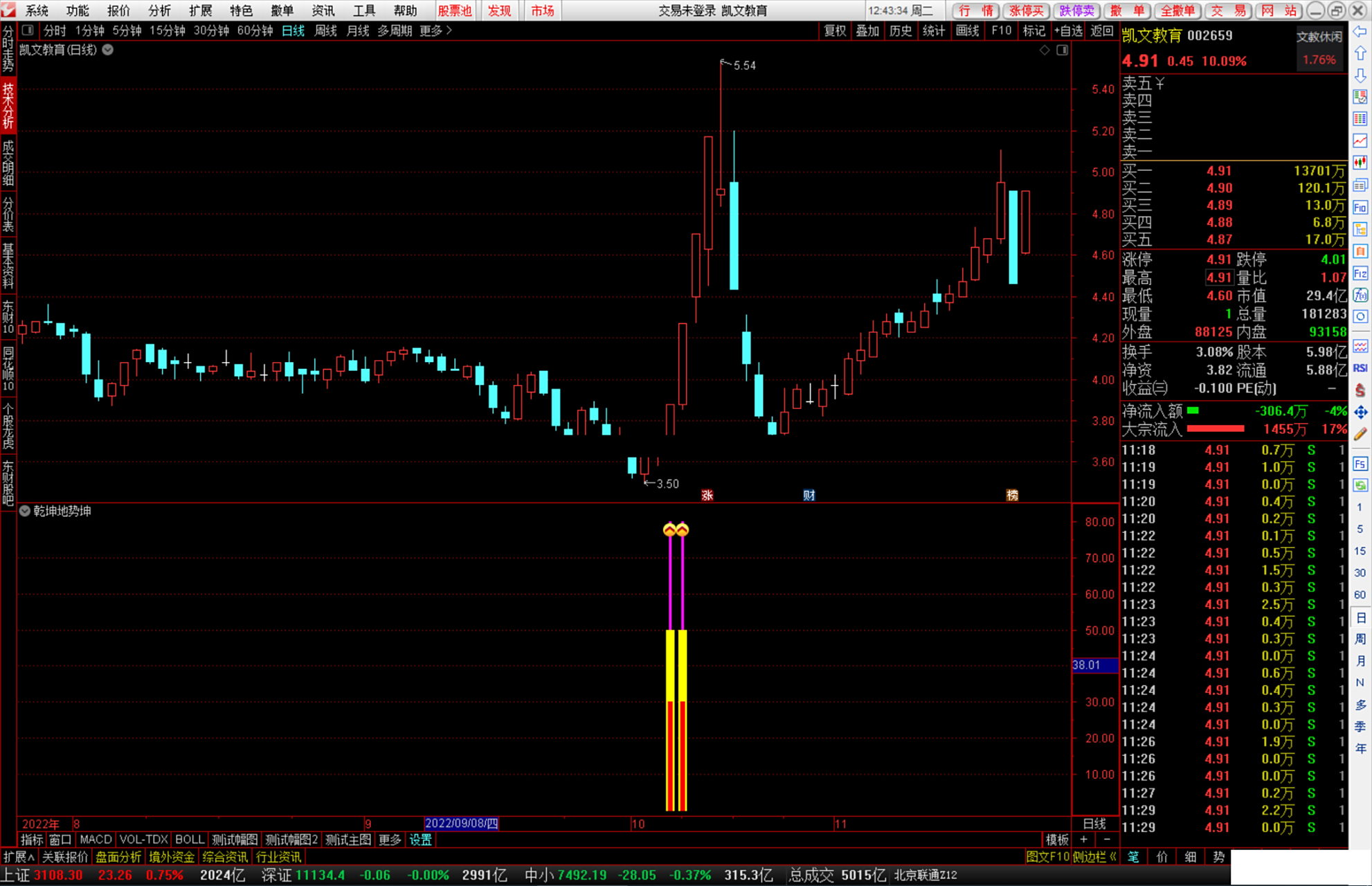The image size is (1372, 886).
Task: Click the 股票池 button
Action: [x=455, y=10]
